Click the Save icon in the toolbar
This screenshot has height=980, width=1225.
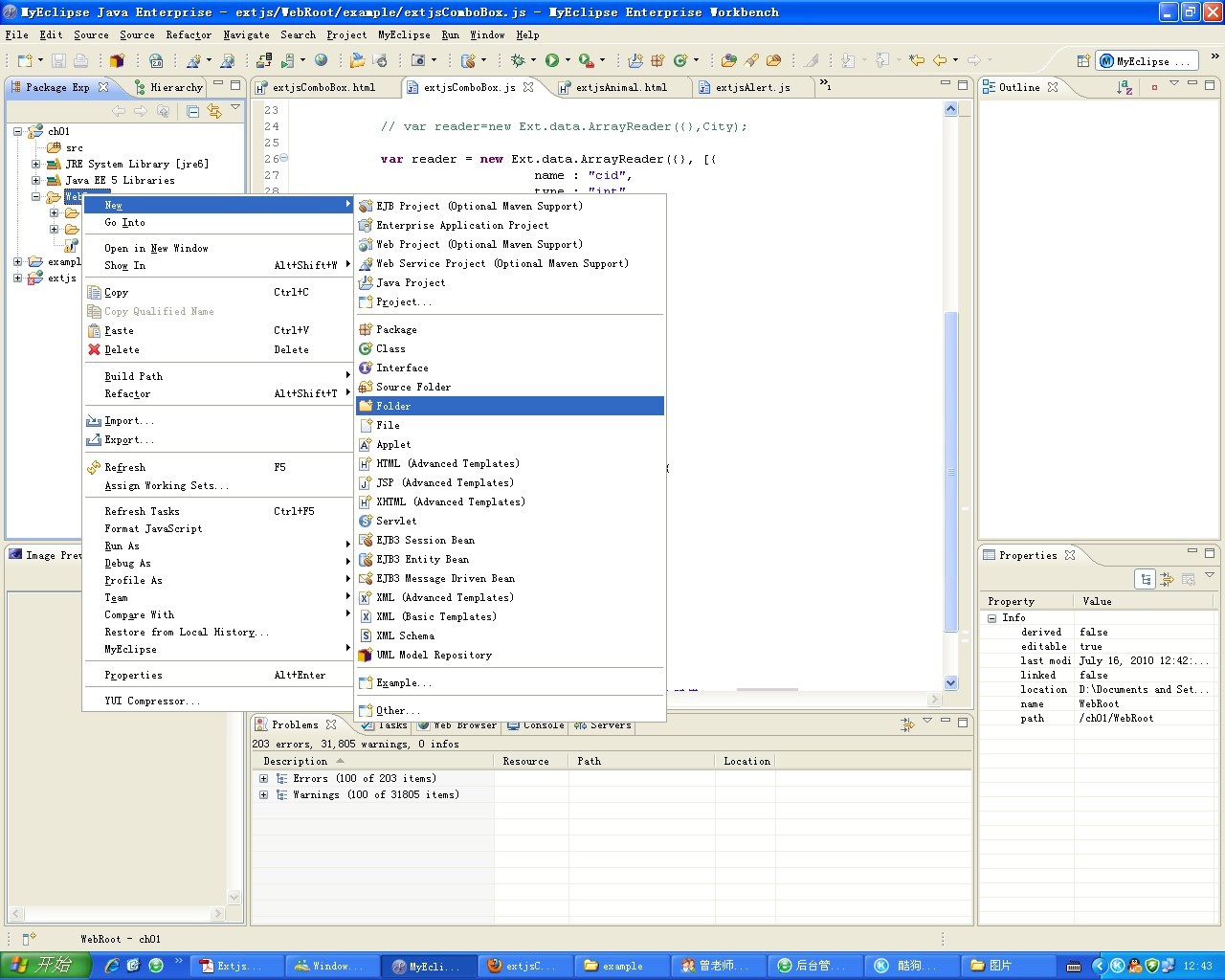coord(58,60)
